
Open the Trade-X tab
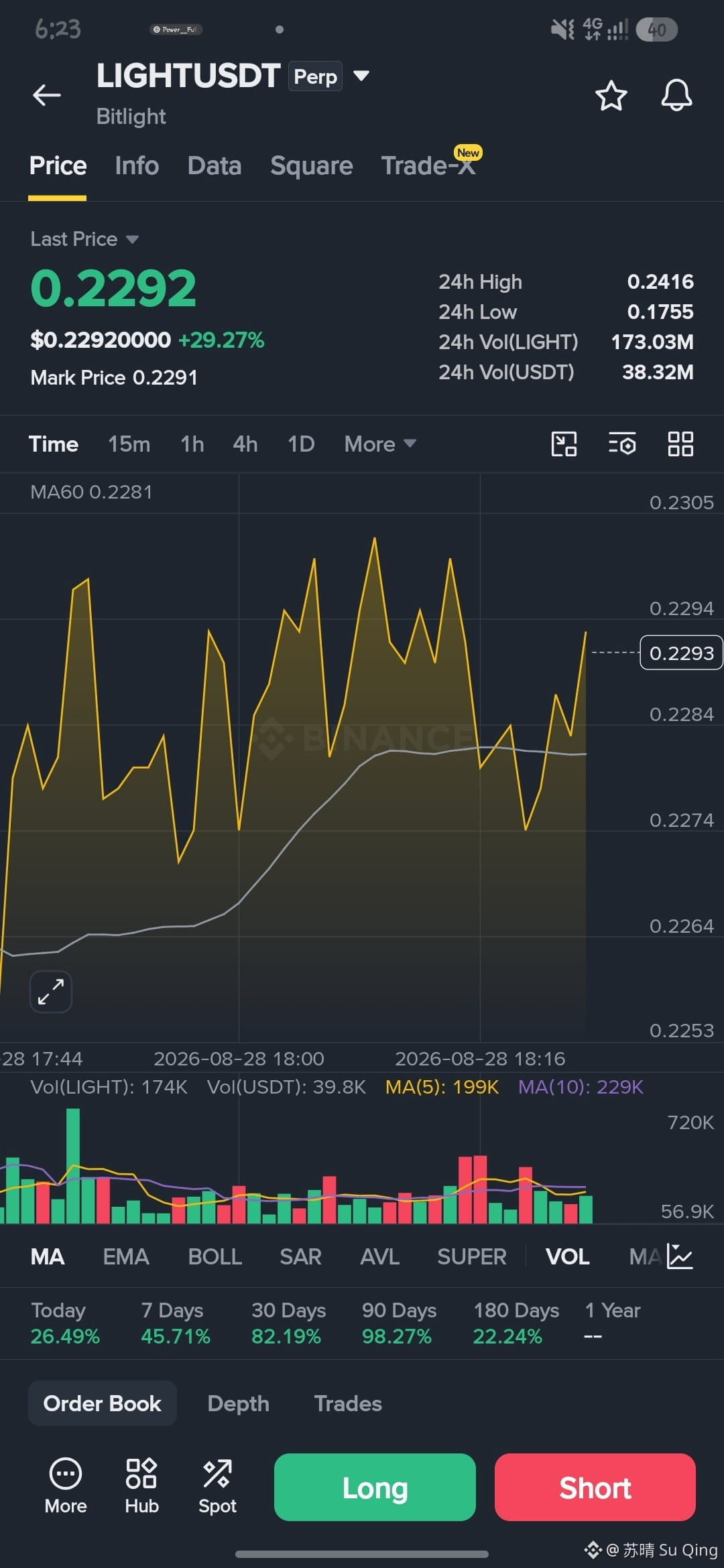click(x=429, y=166)
